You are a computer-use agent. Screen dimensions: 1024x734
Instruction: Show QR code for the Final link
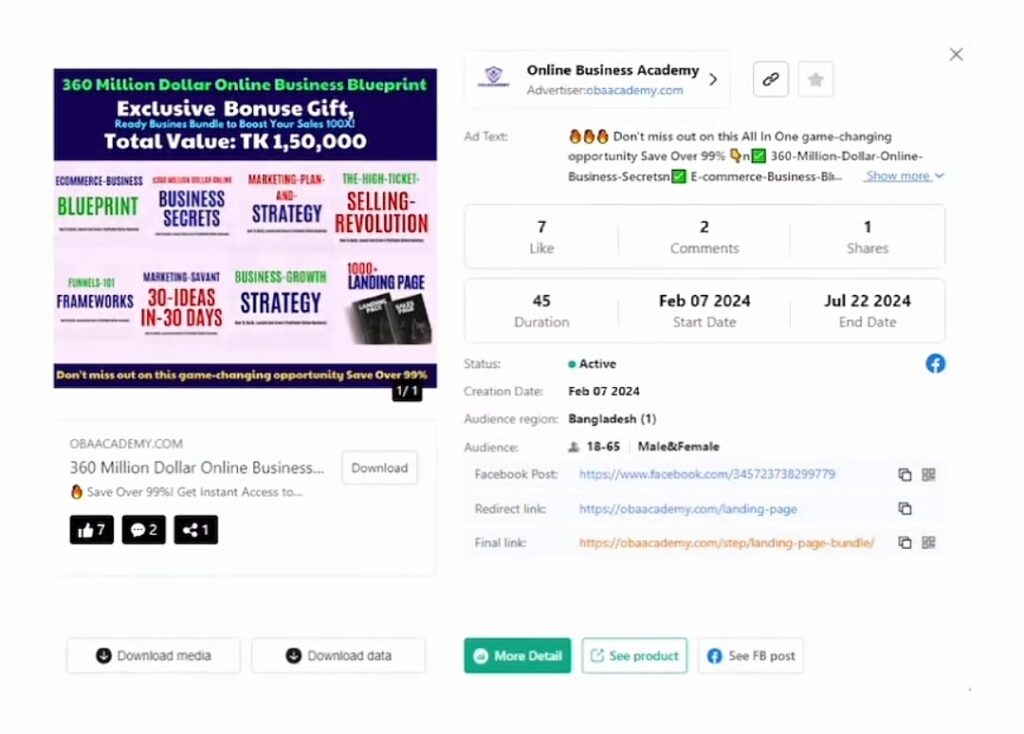tap(929, 543)
